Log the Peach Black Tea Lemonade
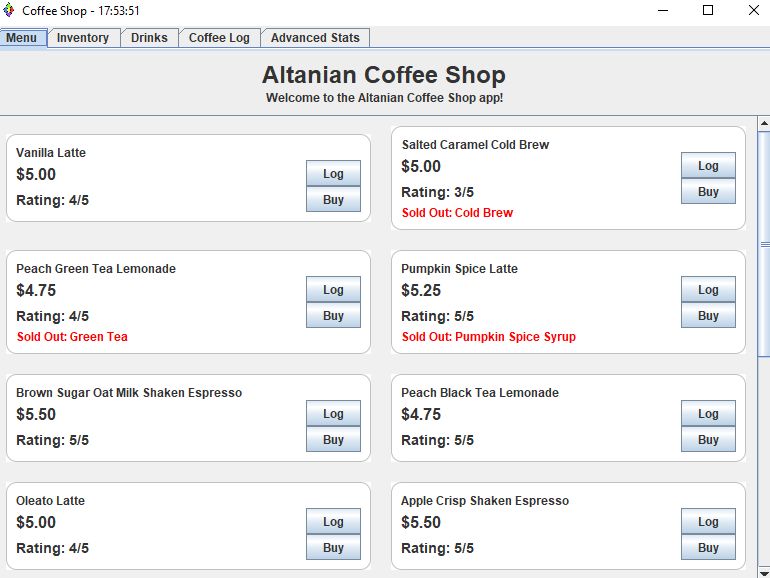The width and height of the screenshot is (770, 578). 708,413
